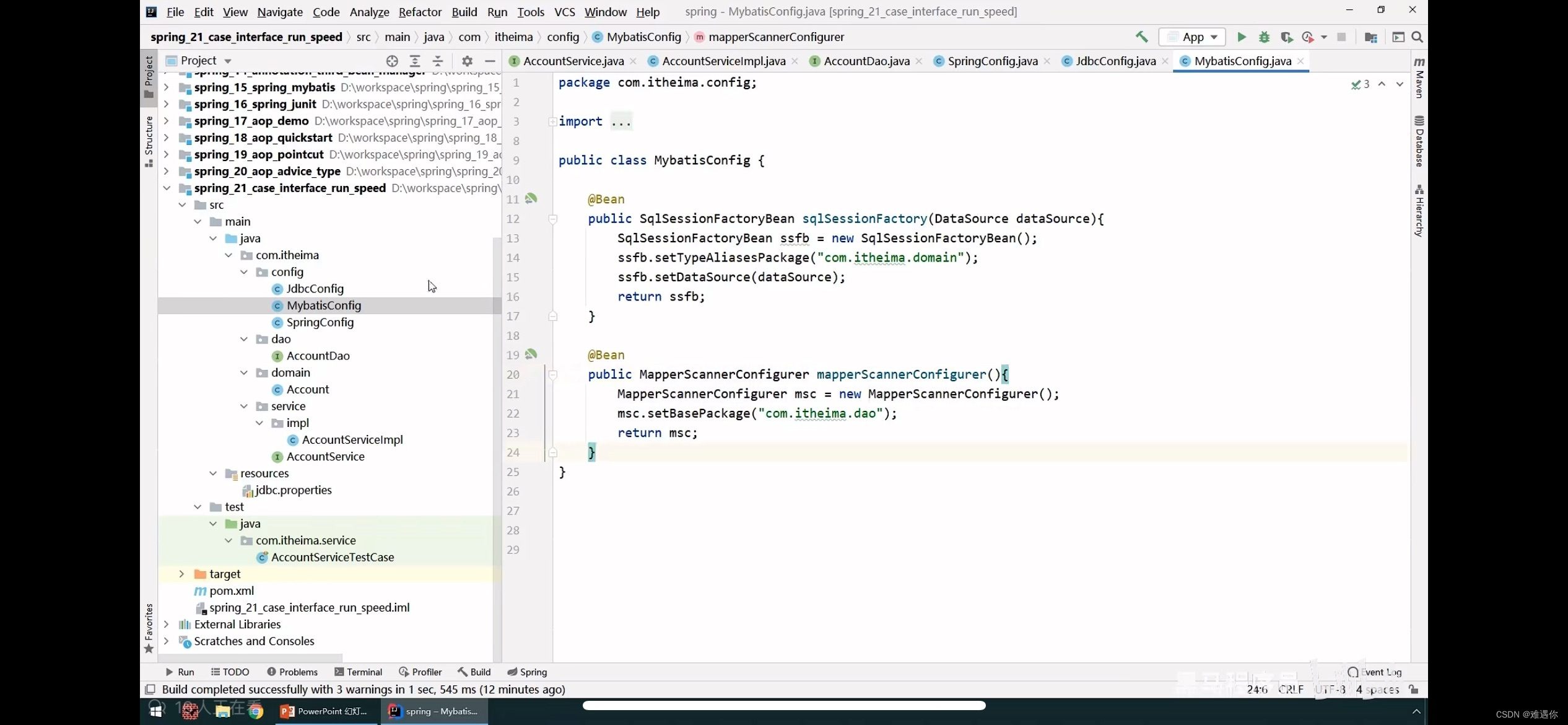
Task: Expand the spring_15_spring_mybatis module
Action: (166, 87)
